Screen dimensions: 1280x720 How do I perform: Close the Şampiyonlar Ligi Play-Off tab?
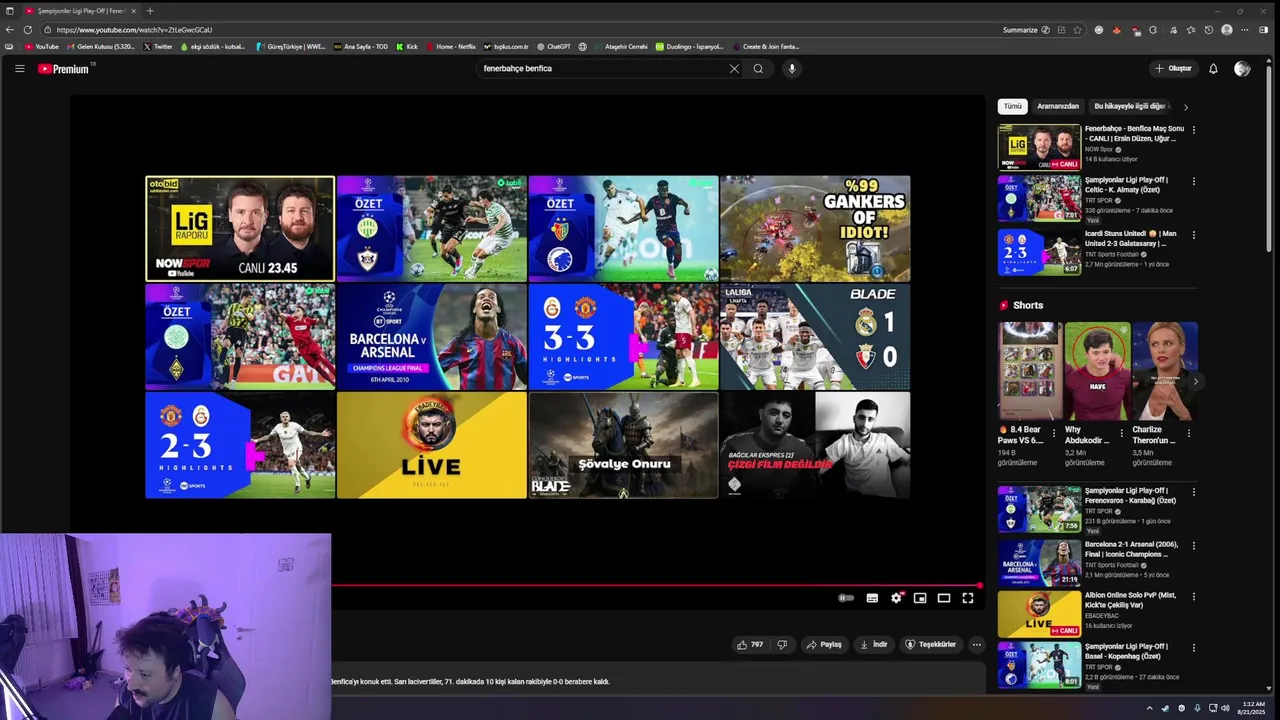[x=133, y=11]
